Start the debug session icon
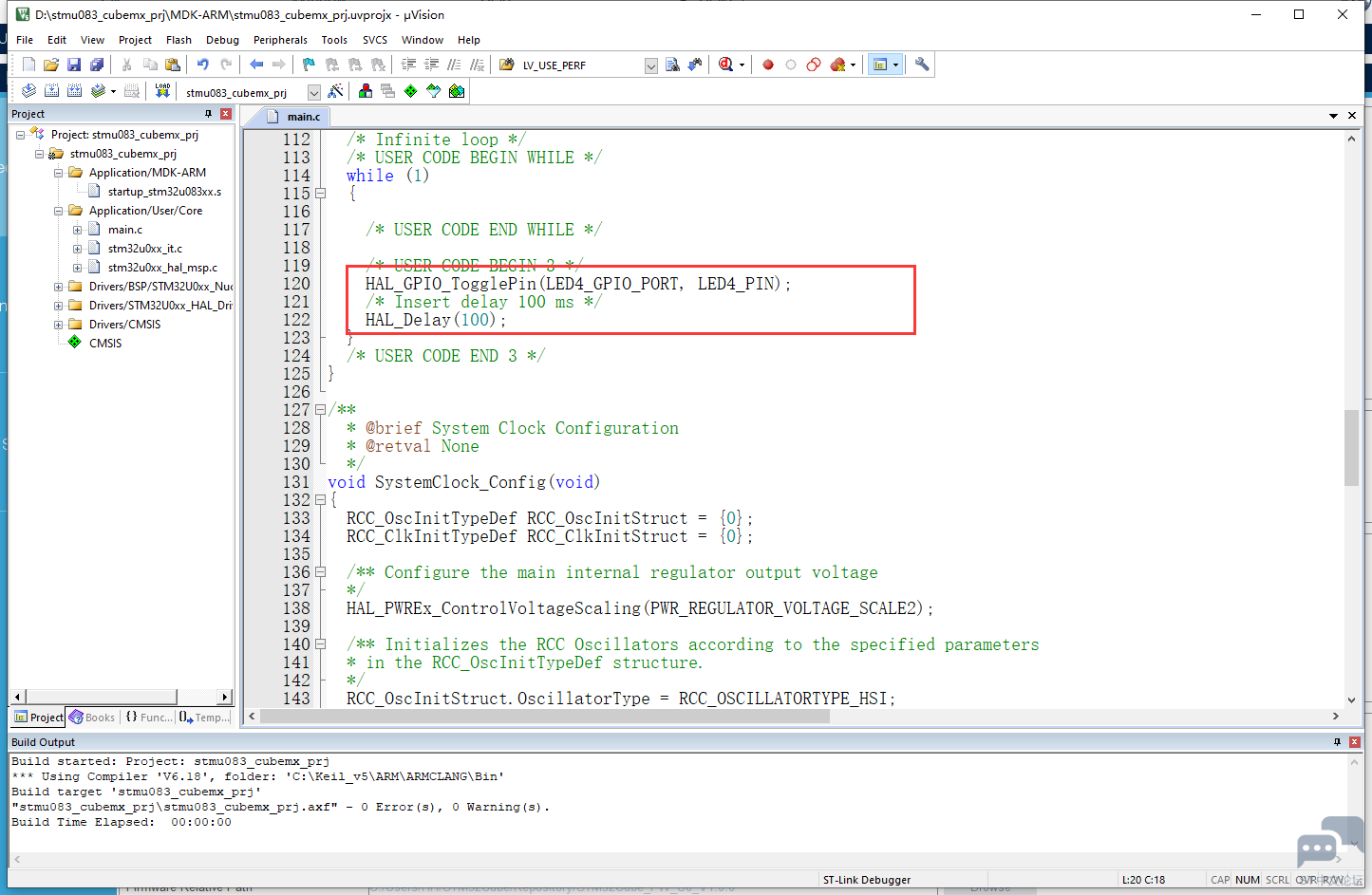Image resolution: width=1372 pixels, height=895 pixels. [x=726, y=65]
